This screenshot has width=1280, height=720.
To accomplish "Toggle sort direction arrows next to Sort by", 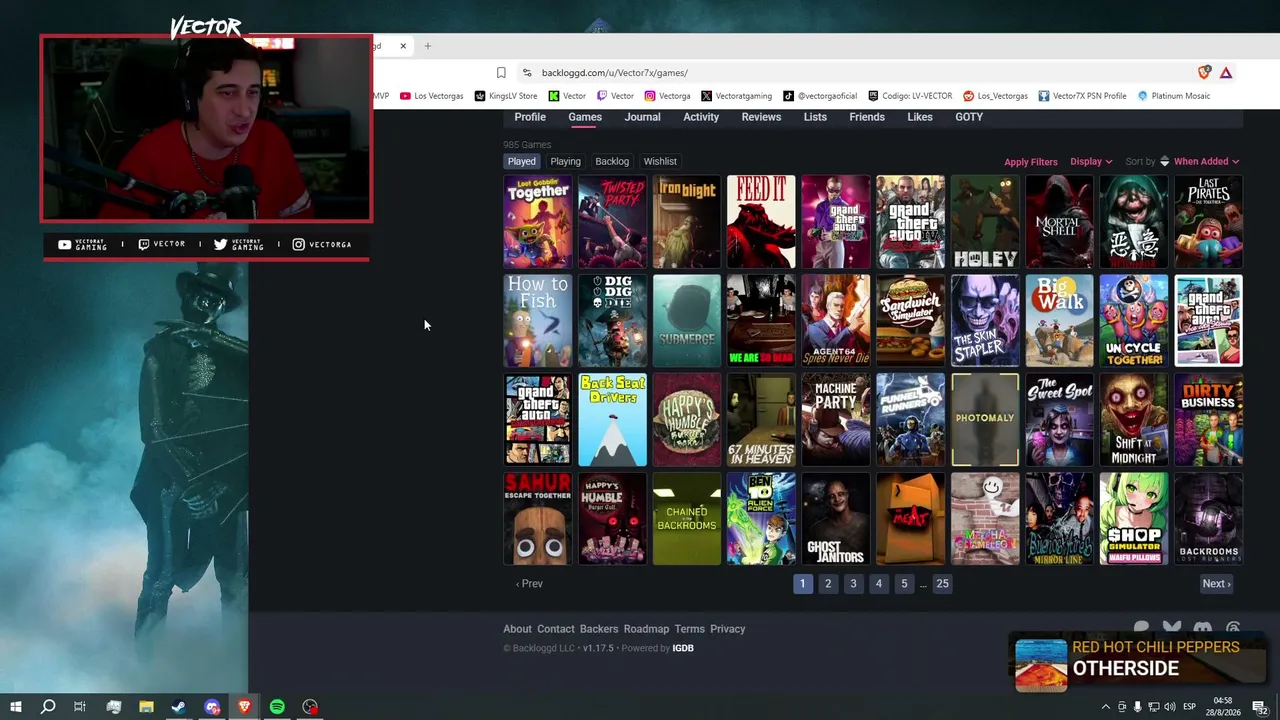I will click(x=1164, y=161).
